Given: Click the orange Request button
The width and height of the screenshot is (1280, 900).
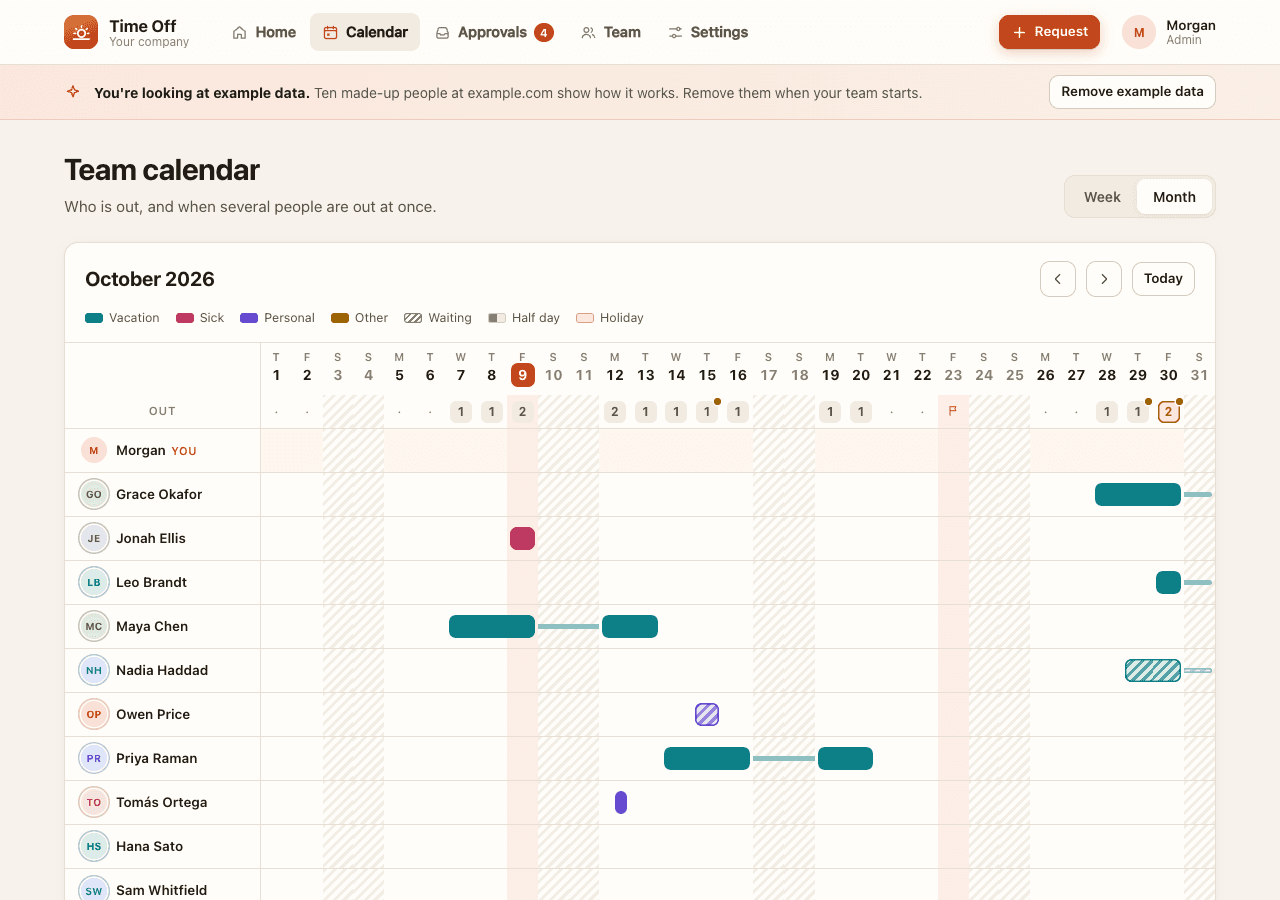Looking at the screenshot, I should point(1049,32).
